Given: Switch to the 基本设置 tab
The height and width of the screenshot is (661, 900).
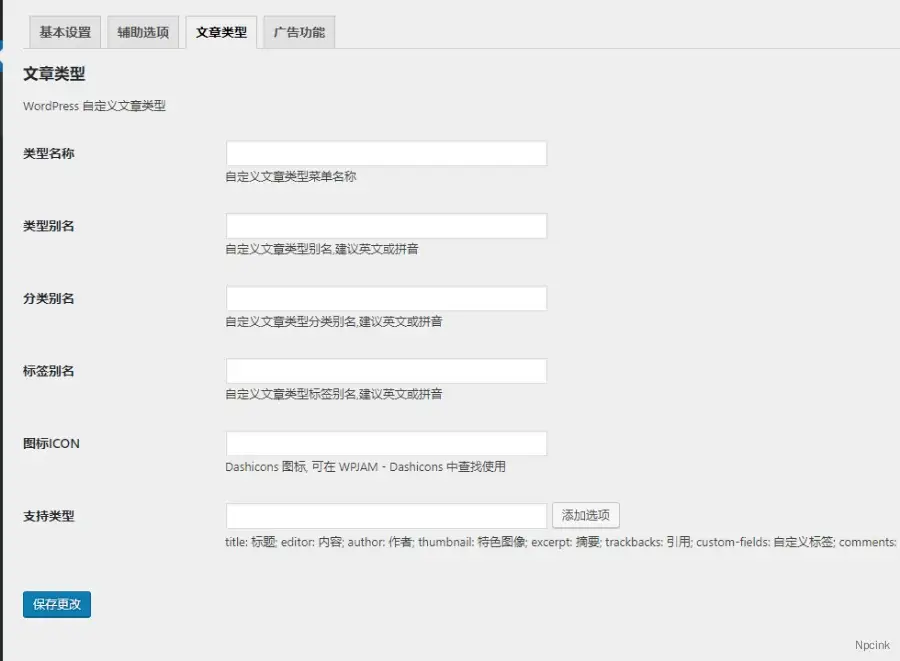Looking at the screenshot, I should point(64,32).
